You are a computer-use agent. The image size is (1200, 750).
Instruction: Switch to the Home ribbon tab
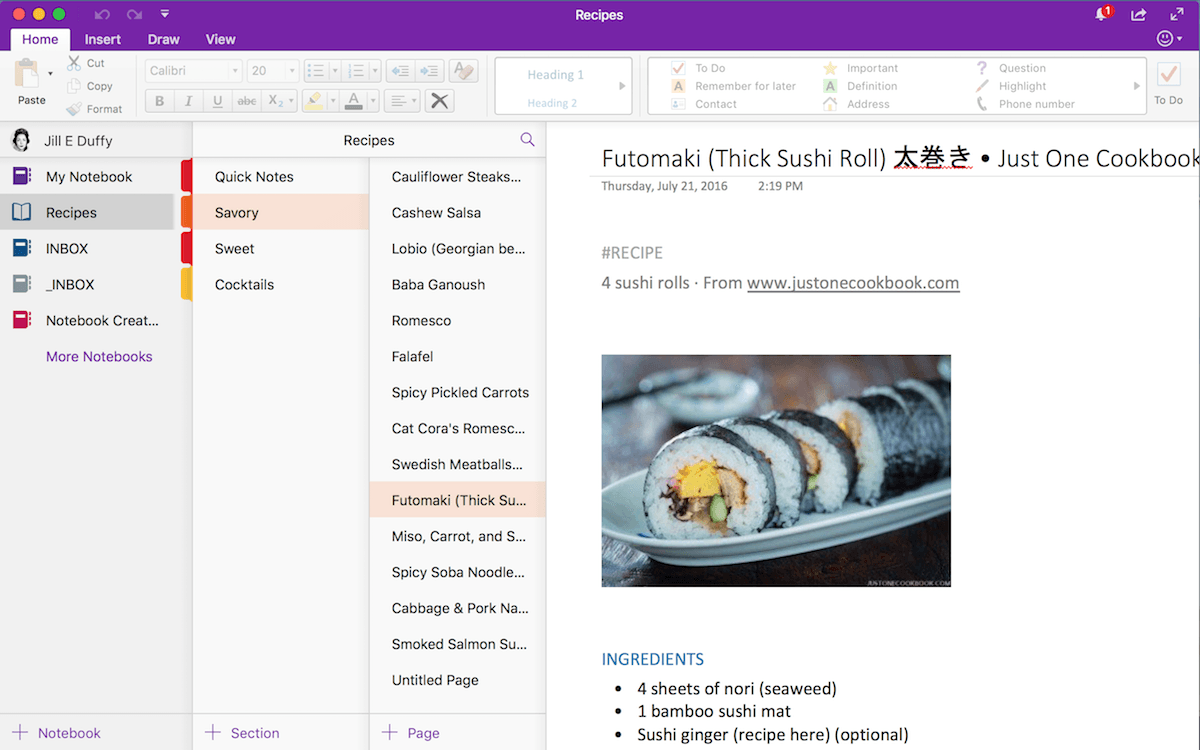[x=40, y=39]
